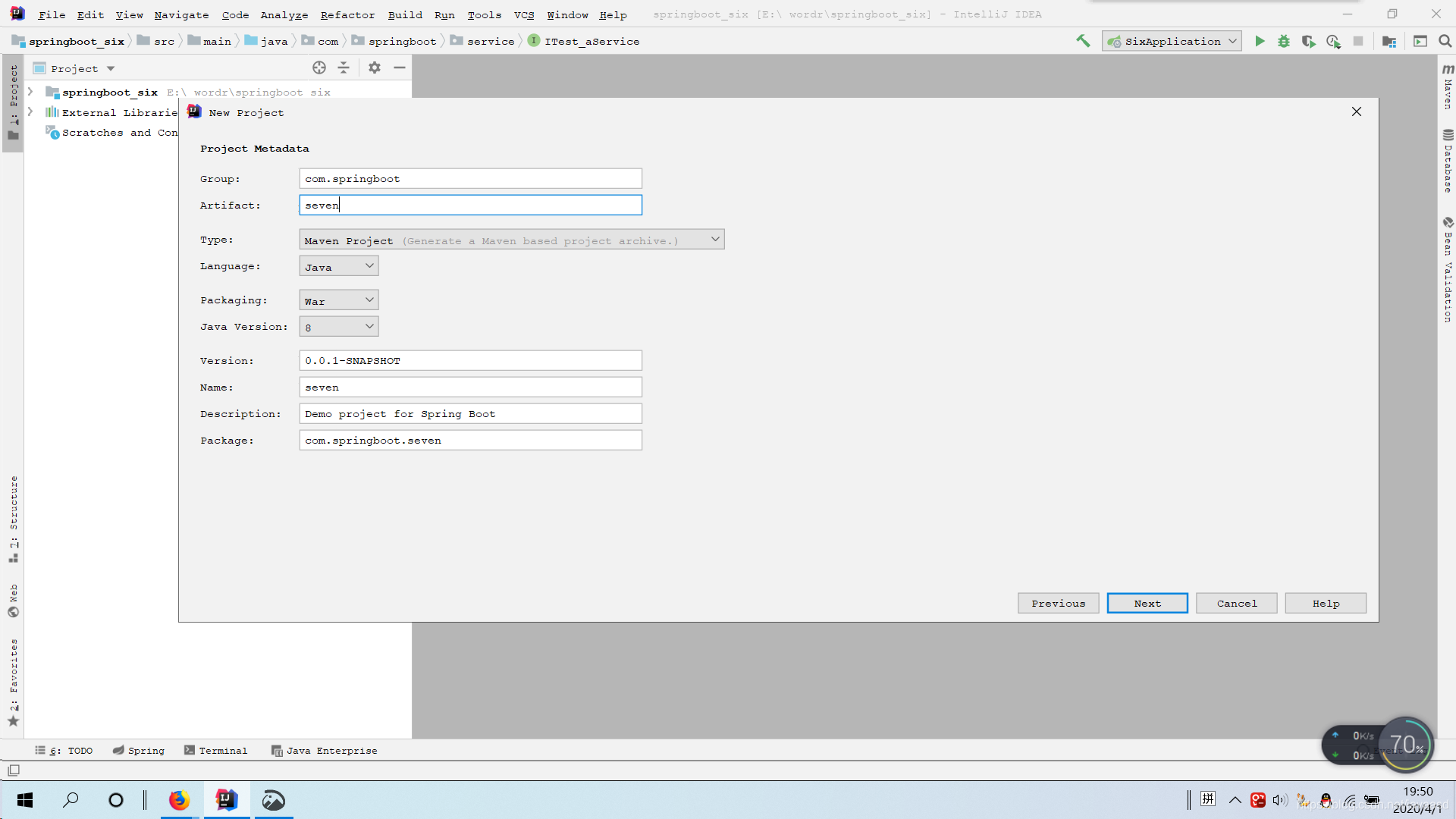Open the File menu
The width and height of the screenshot is (1456, 819).
click(52, 14)
